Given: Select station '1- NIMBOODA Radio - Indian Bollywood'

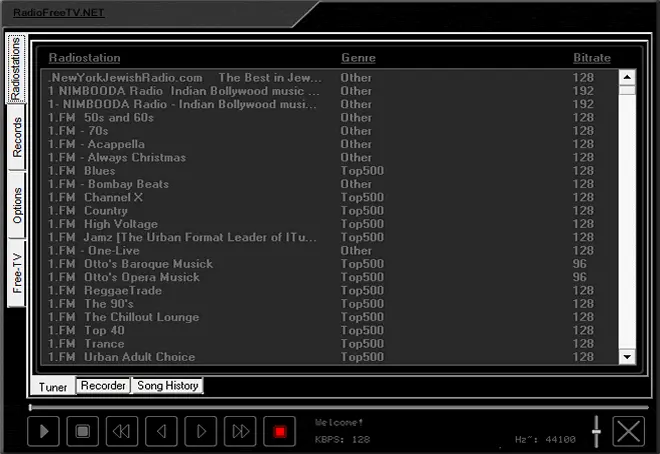Looking at the screenshot, I should pyautogui.click(x=330, y=104).
